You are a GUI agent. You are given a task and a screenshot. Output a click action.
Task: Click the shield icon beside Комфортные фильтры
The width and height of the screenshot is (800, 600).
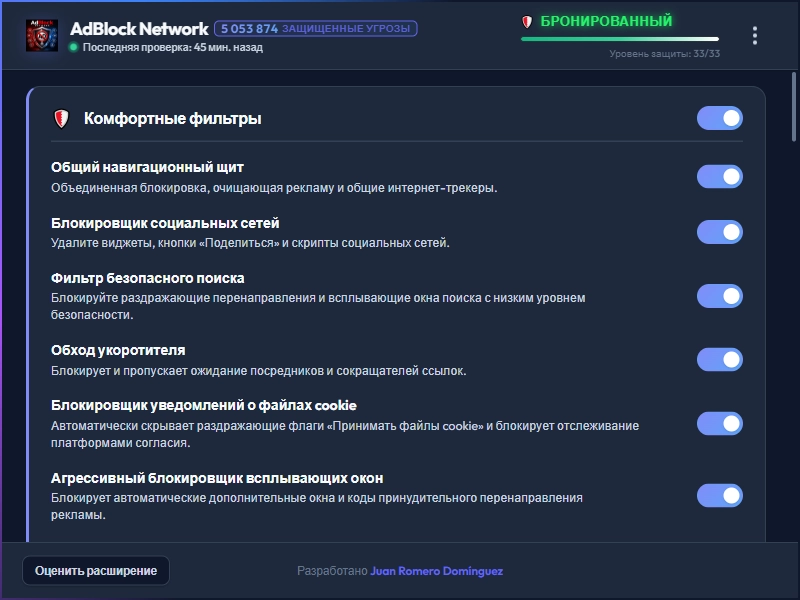pyautogui.click(x=61, y=119)
